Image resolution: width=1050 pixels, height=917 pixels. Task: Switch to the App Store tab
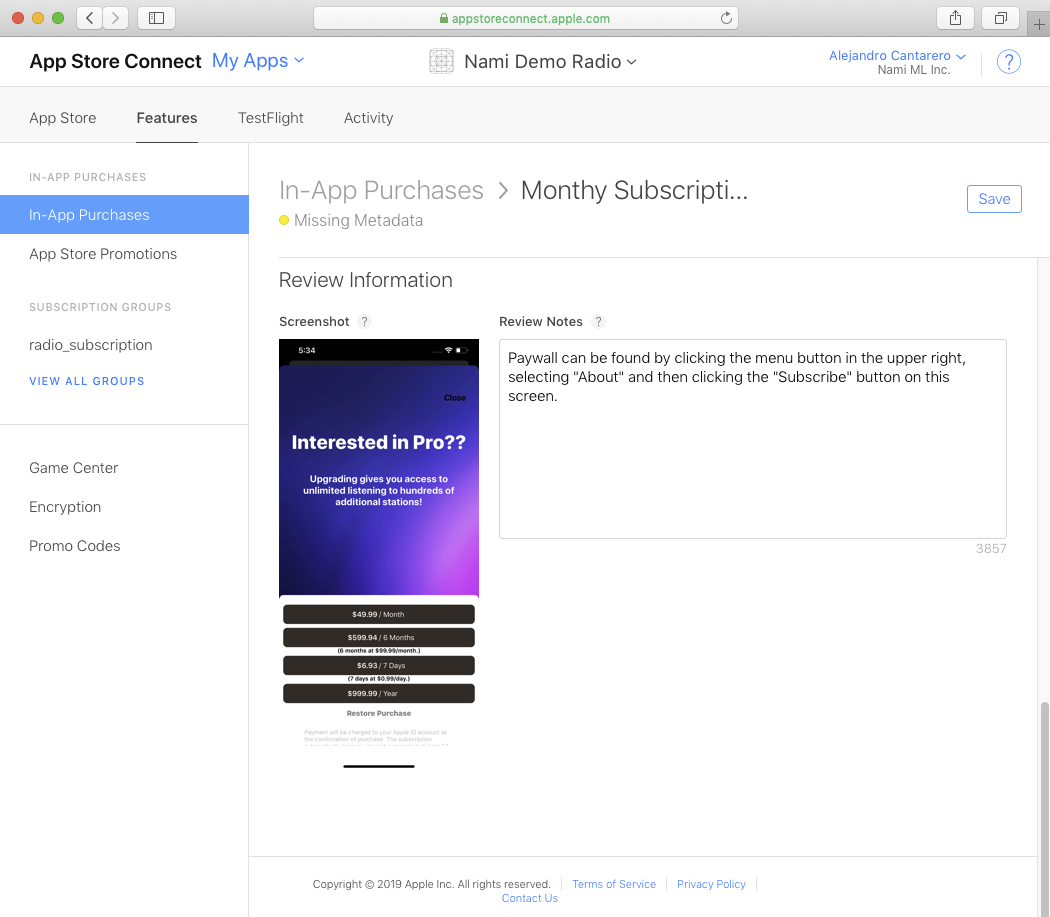(x=63, y=118)
